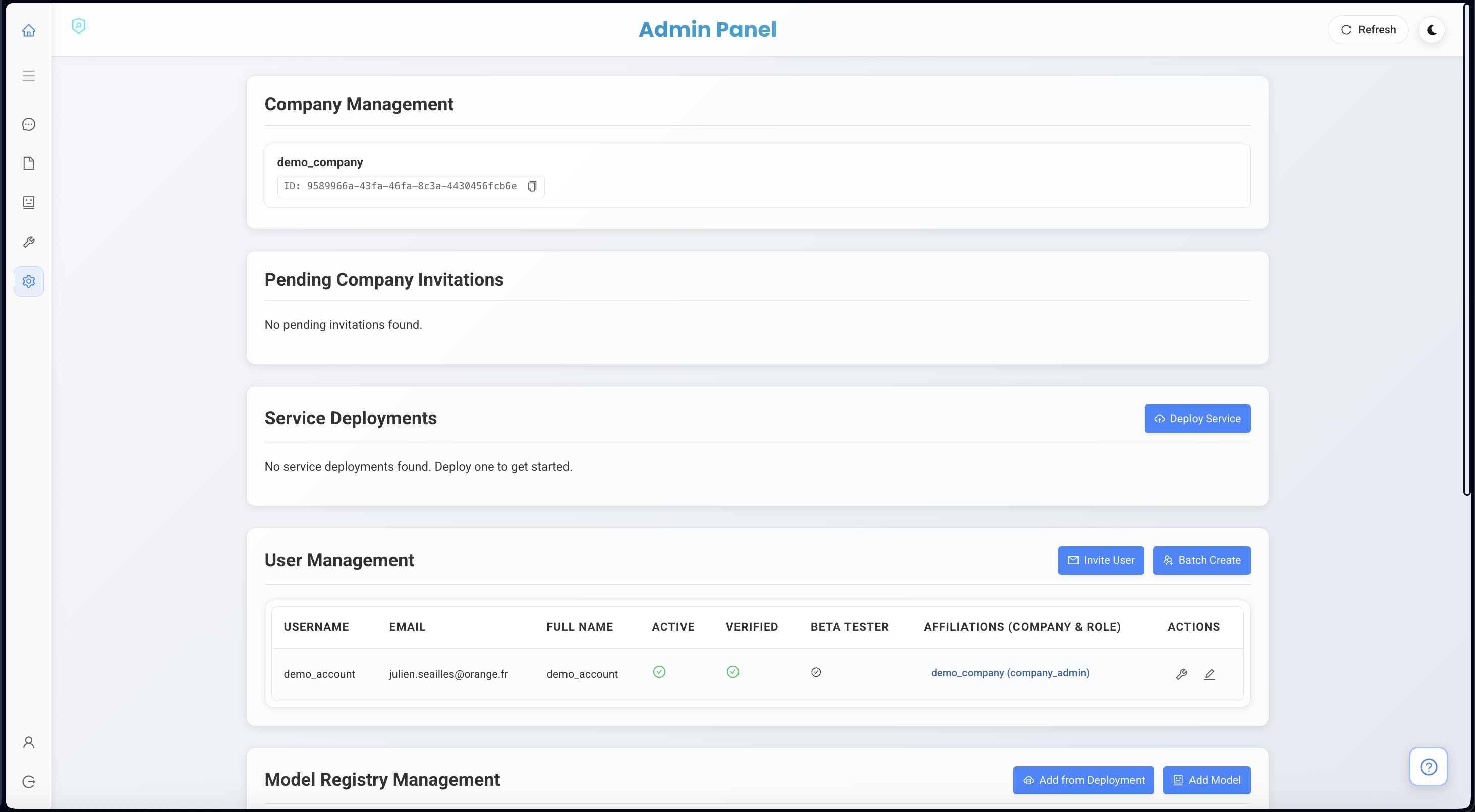
Task: Click the Admin Panel shield logo
Action: coord(79,26)
